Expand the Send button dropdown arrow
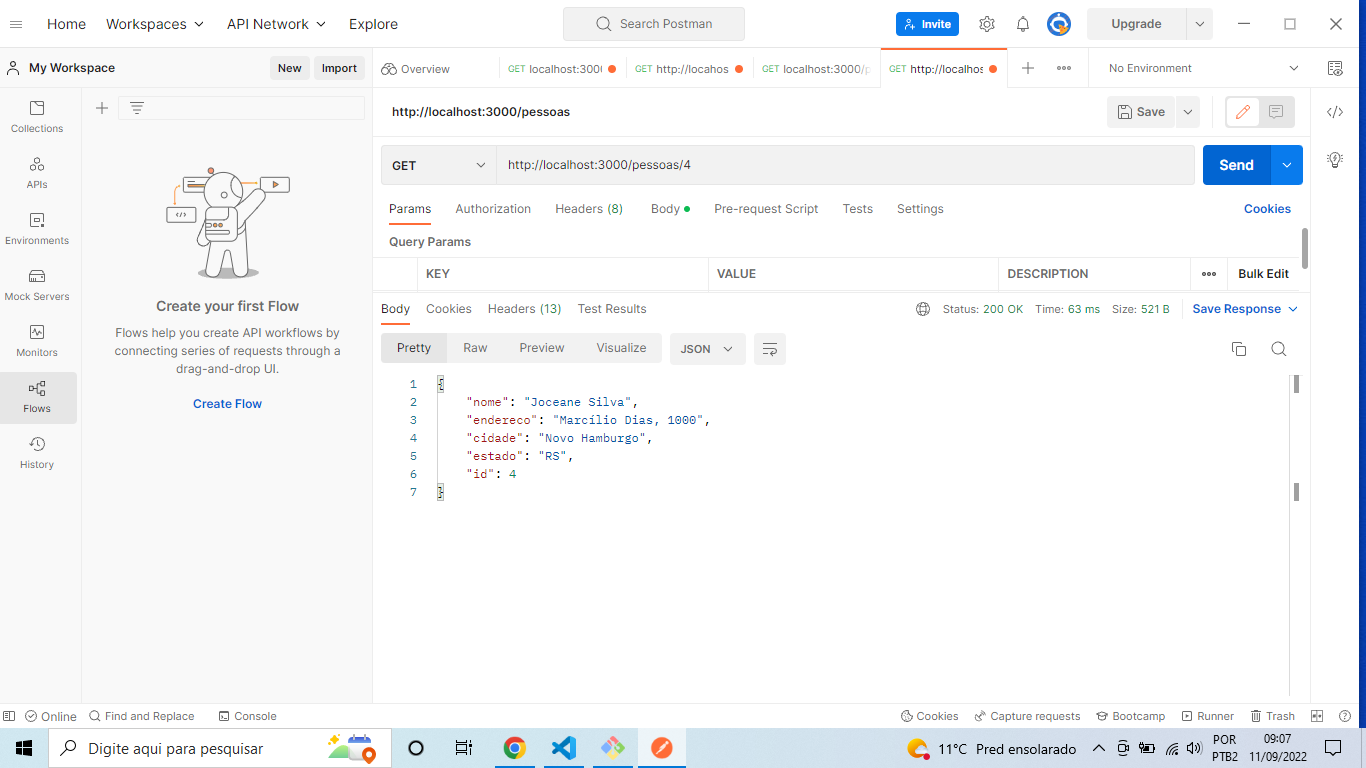This screenshot has height=768, width=1366. 1287,165
